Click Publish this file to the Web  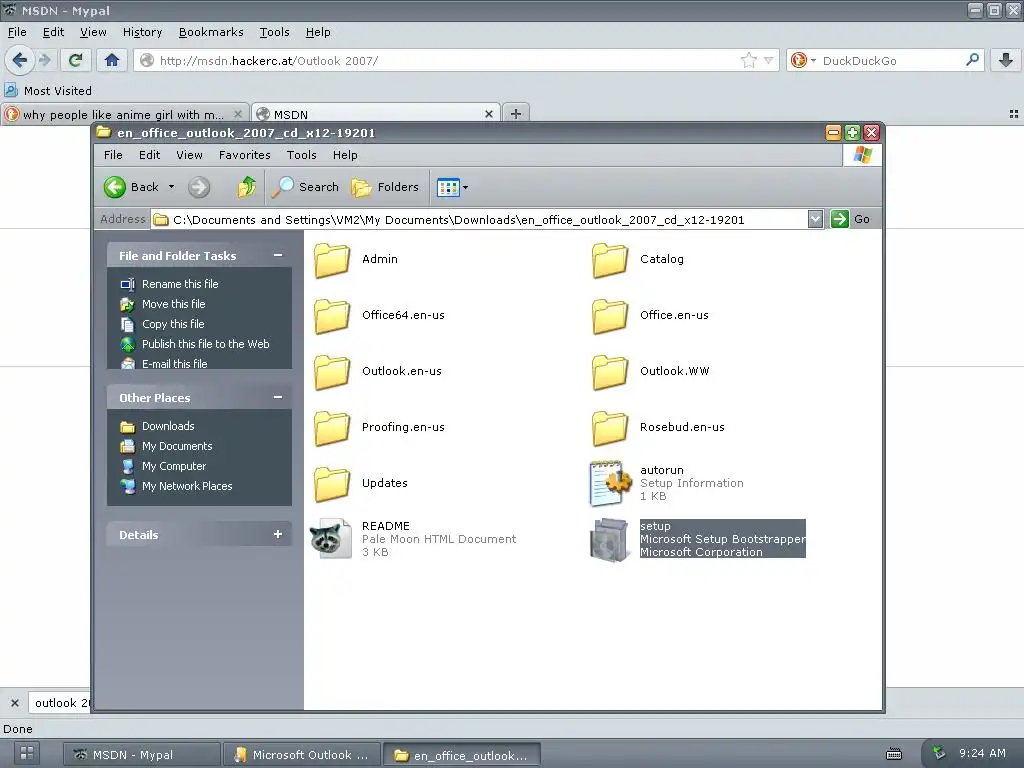206,344
